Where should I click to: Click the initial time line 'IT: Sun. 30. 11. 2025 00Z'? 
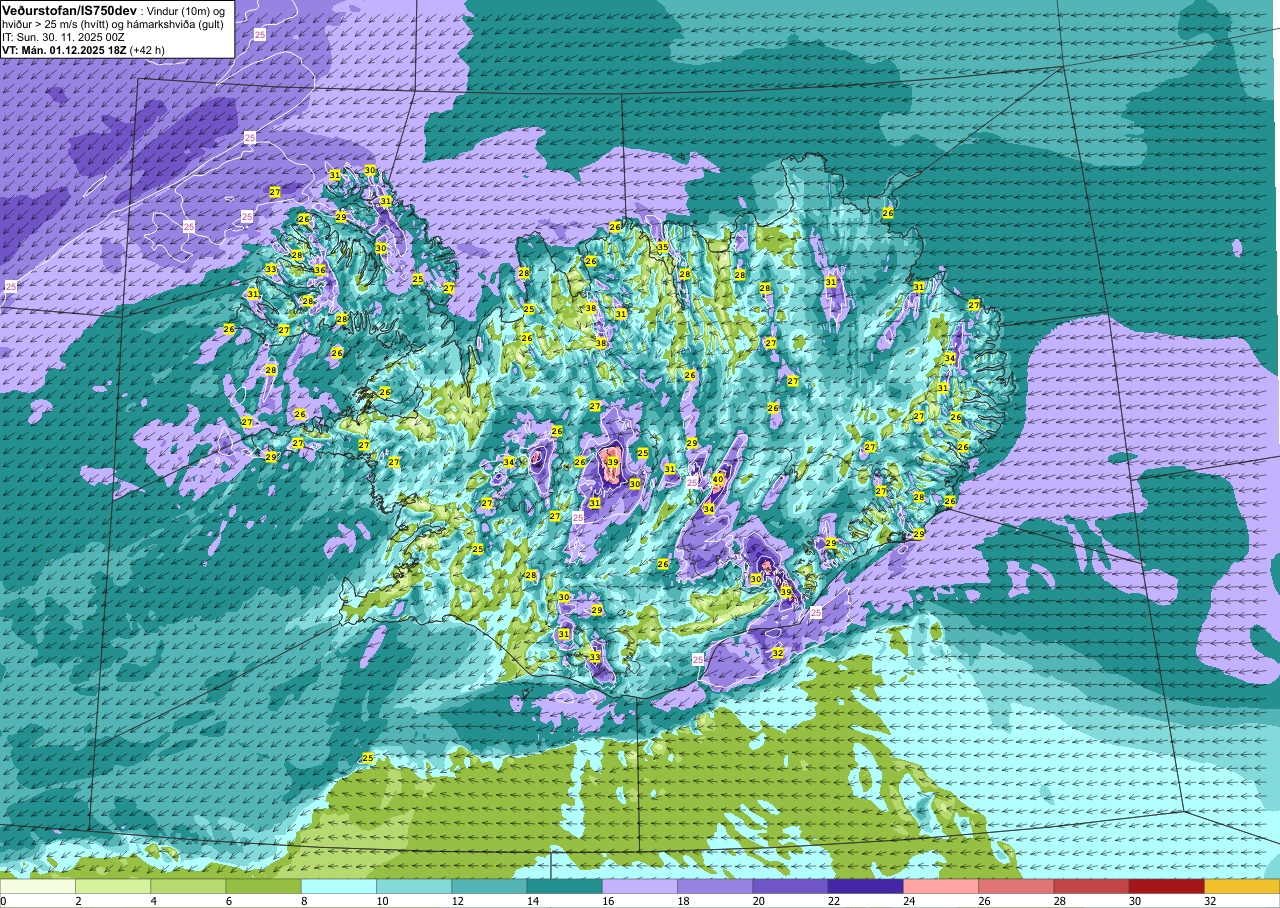pos(63,36)
